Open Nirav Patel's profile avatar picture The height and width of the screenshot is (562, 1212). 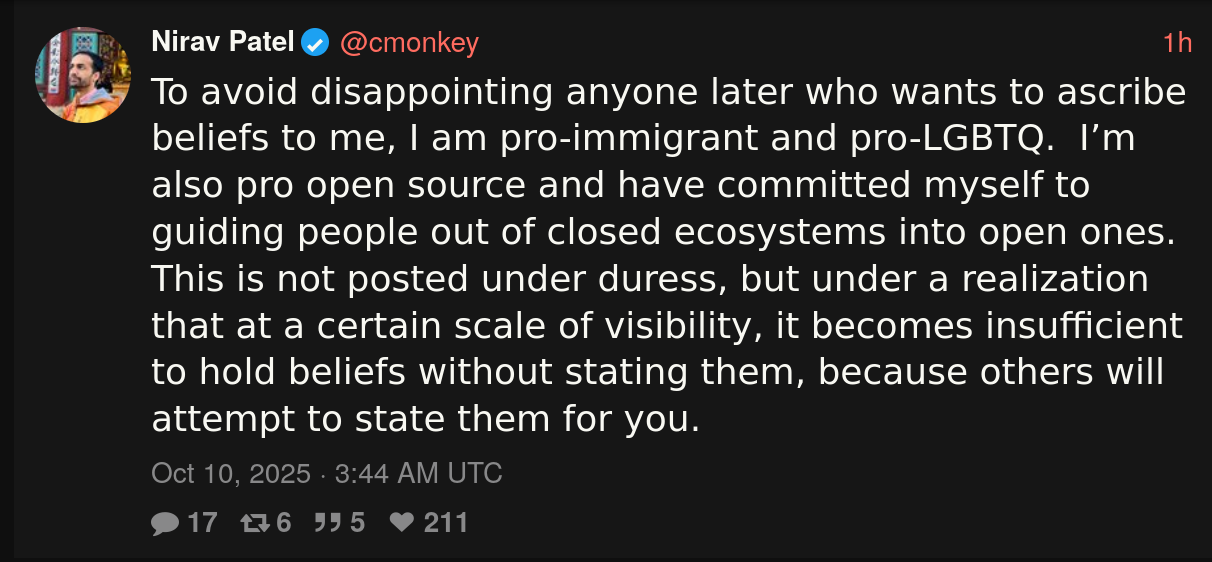(83, 75)
